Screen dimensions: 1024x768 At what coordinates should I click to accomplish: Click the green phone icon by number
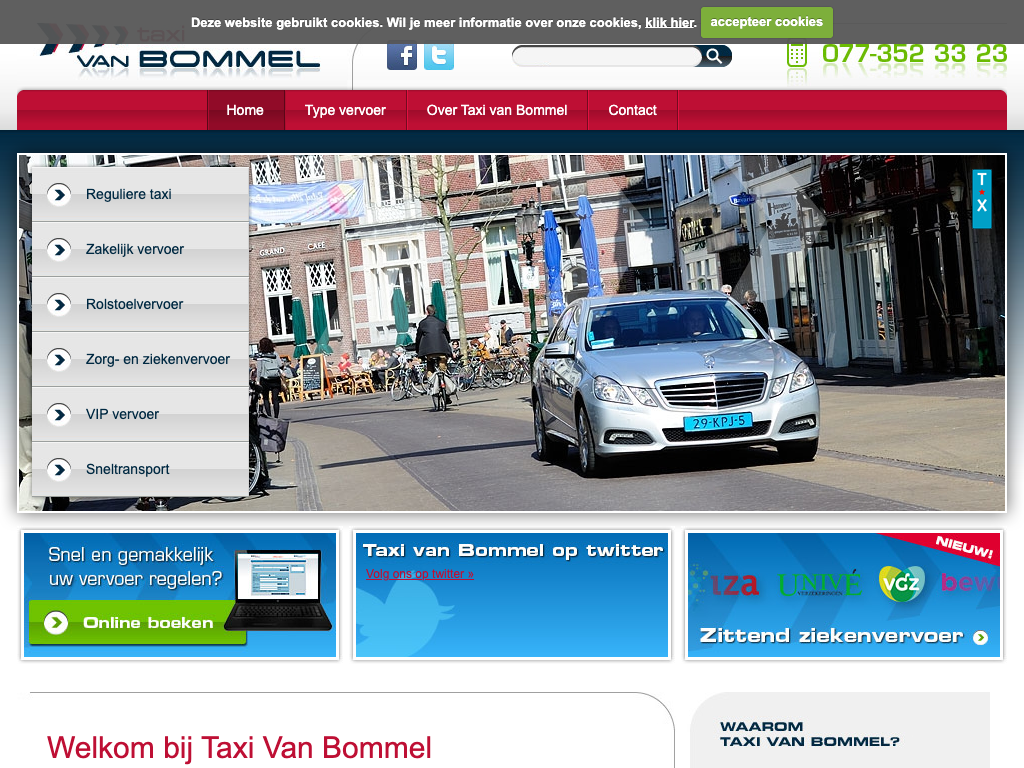tap(797, 54)
